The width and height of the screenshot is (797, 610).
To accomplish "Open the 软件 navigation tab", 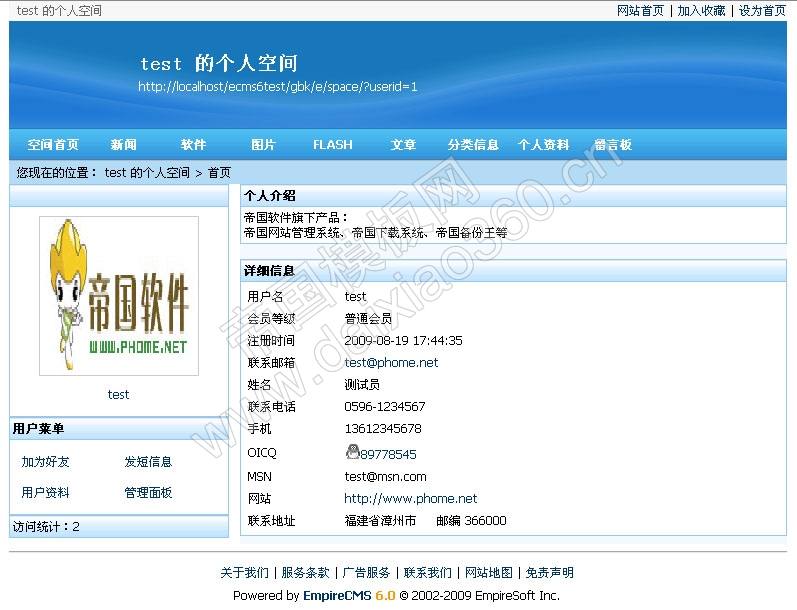I will (x=194, y=145).
